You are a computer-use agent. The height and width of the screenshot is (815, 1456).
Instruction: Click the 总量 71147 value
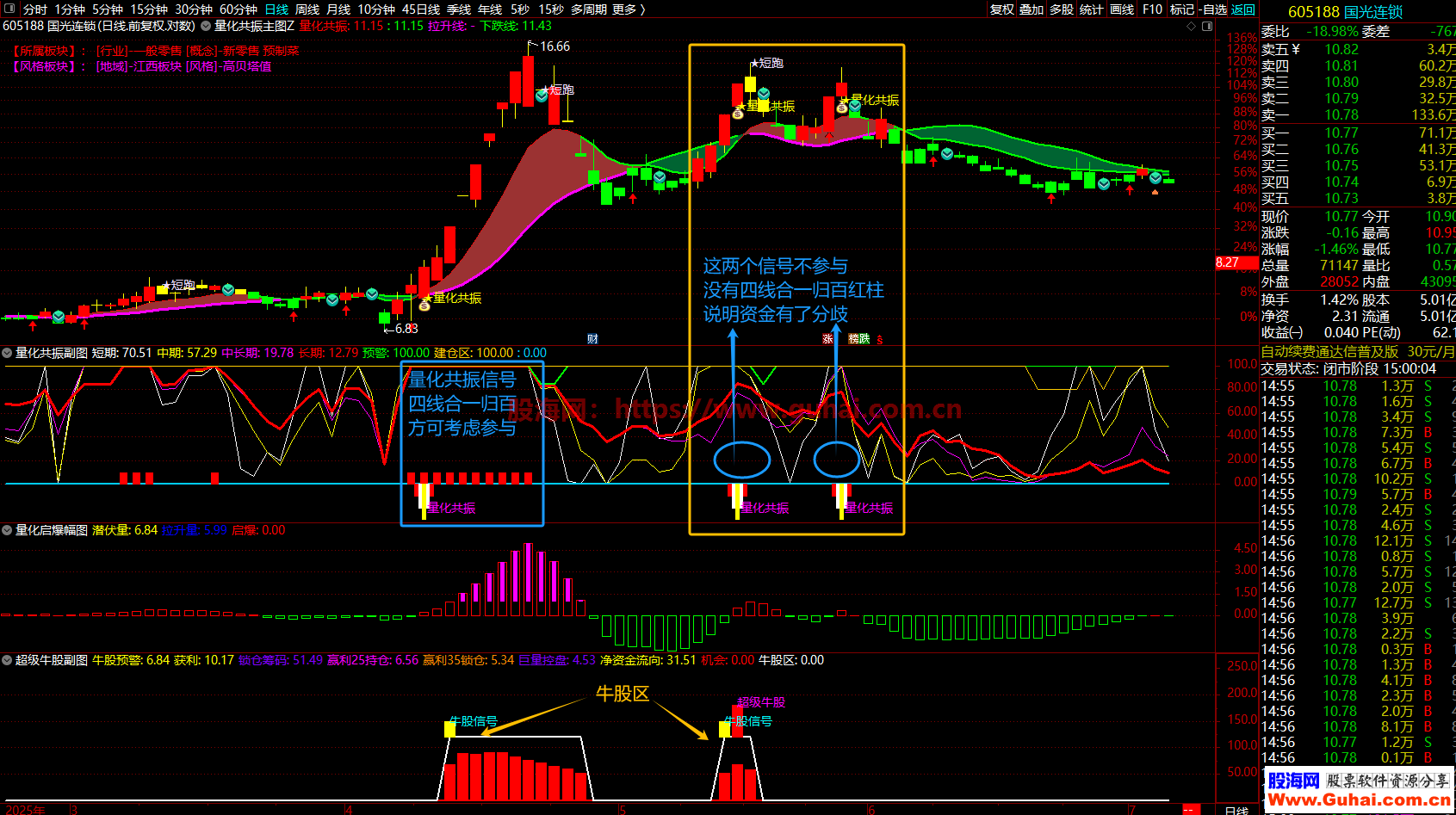point(1339,265)
